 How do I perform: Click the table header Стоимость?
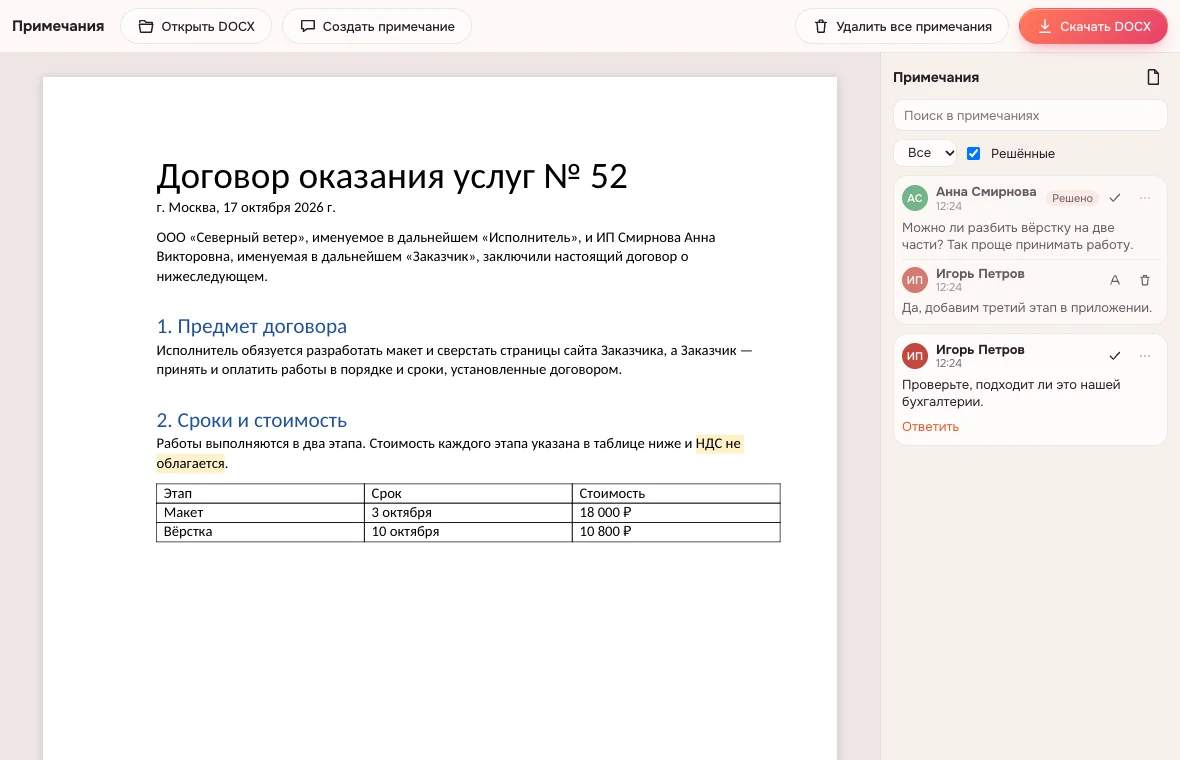click(x=676, y=494)
